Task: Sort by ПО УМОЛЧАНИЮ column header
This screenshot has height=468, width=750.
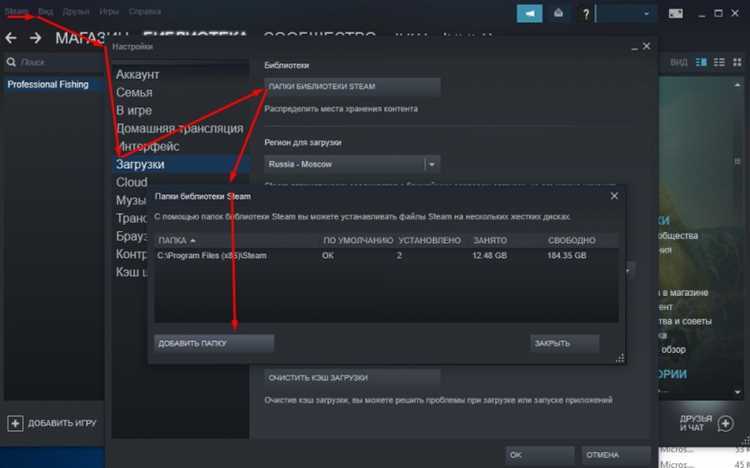Action: click(358, 240)
